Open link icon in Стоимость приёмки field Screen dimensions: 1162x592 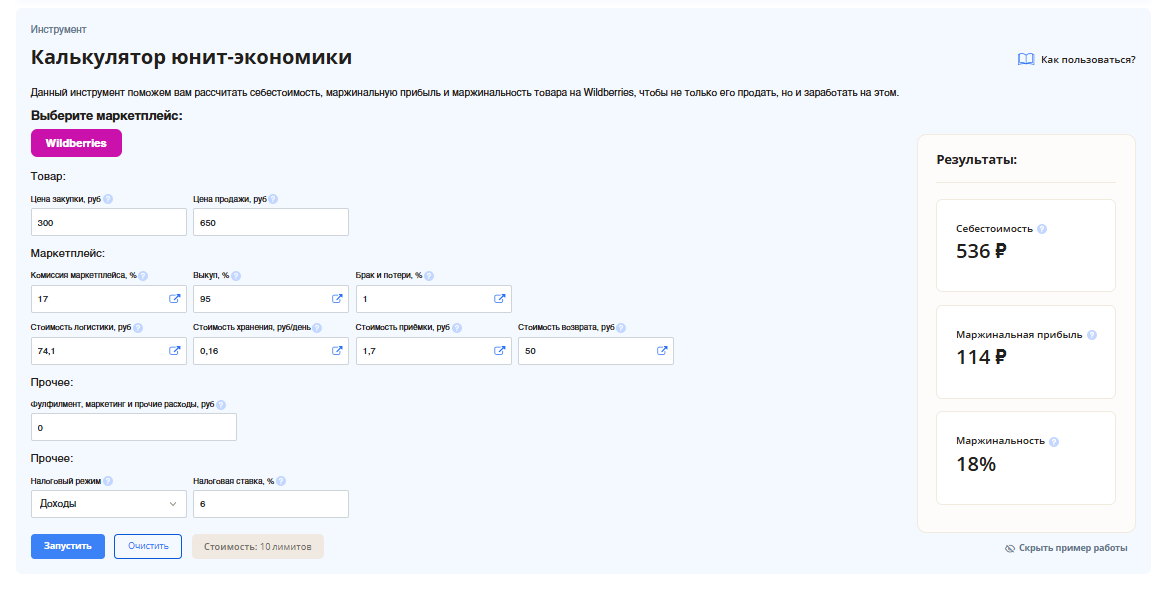(x=500, y=351)
